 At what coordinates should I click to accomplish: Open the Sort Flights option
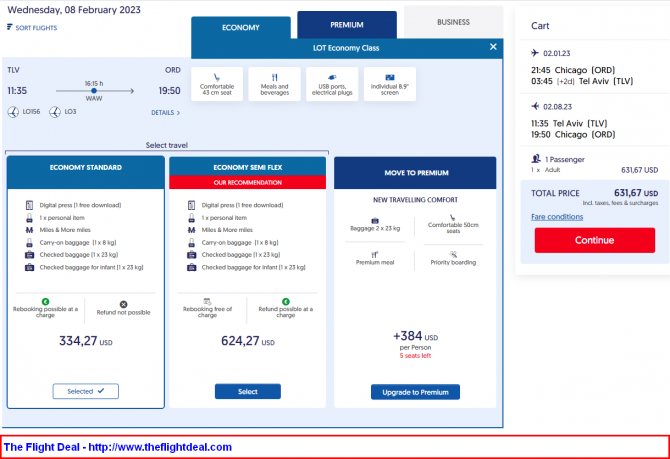click(32, 28)
